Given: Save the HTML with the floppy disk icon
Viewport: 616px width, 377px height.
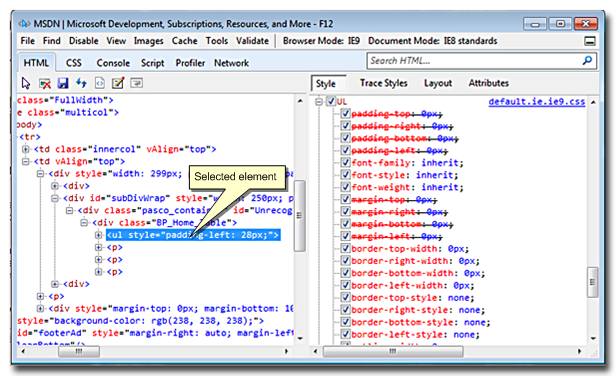Looking at the screenshot, I should click(x=63, y=83).
